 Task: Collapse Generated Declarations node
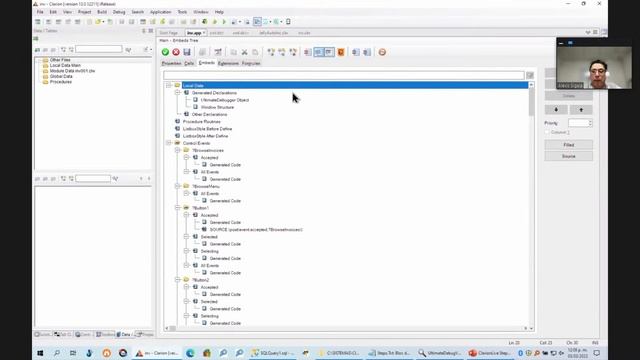click(177, 93)
